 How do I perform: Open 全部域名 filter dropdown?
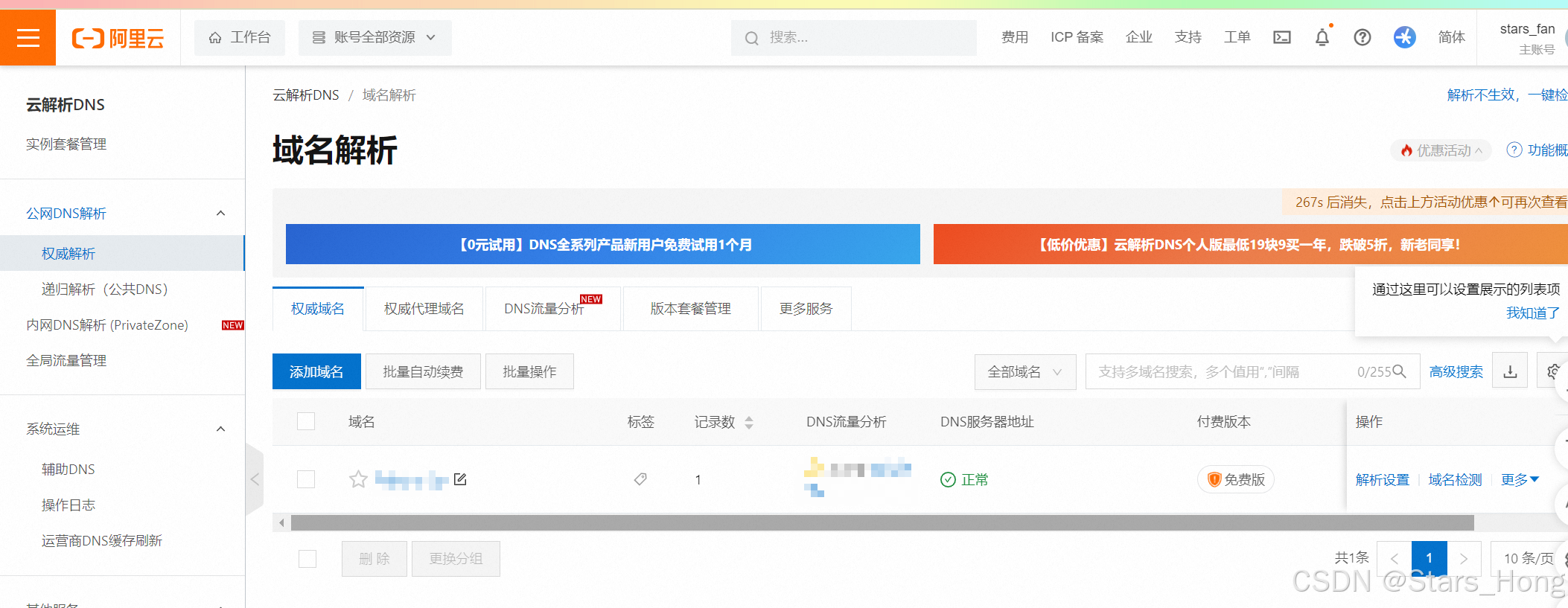click(x=1025, y=371)
